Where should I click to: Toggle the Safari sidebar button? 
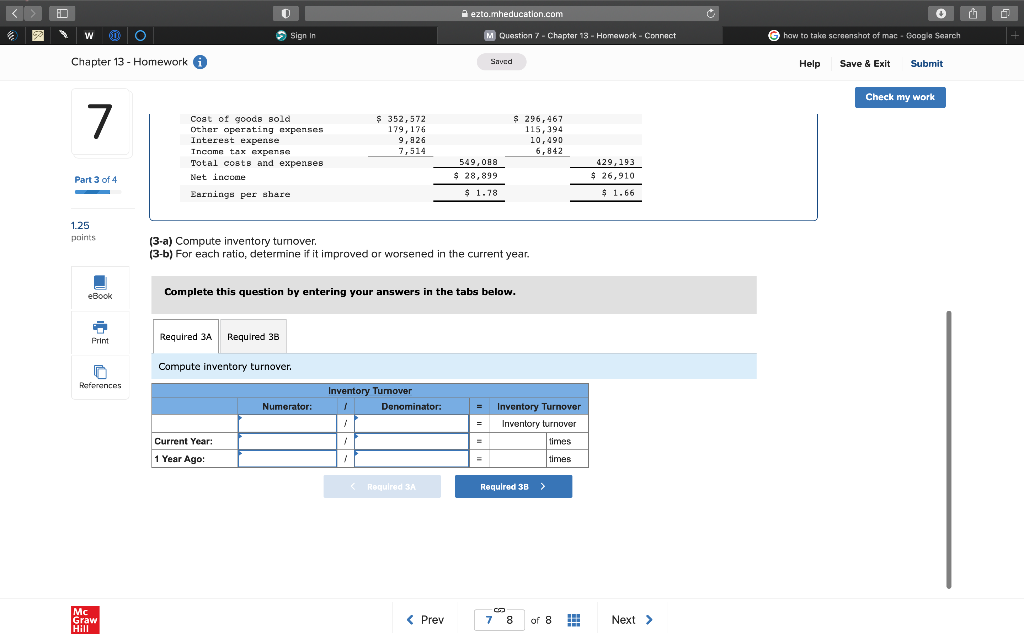[x=62, y=13]
